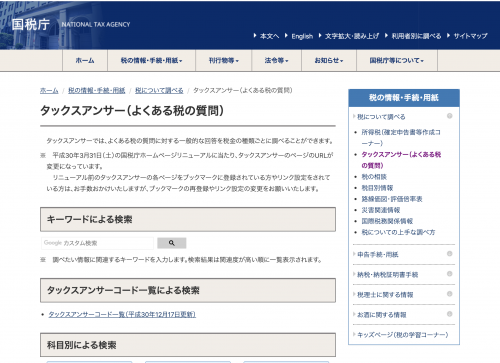Click round icon next to 納税・納税証明書手続

click(450, 274)
